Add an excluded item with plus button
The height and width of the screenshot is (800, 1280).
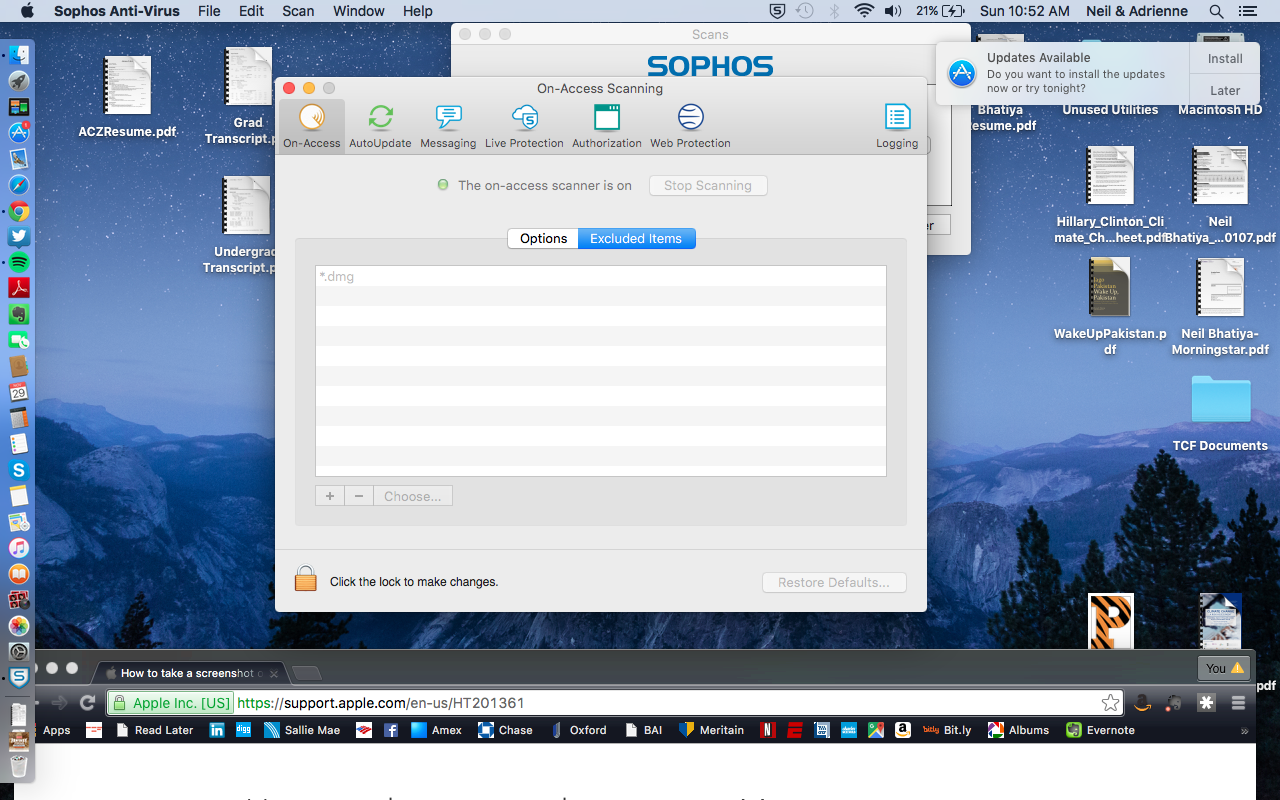(330, 496)
